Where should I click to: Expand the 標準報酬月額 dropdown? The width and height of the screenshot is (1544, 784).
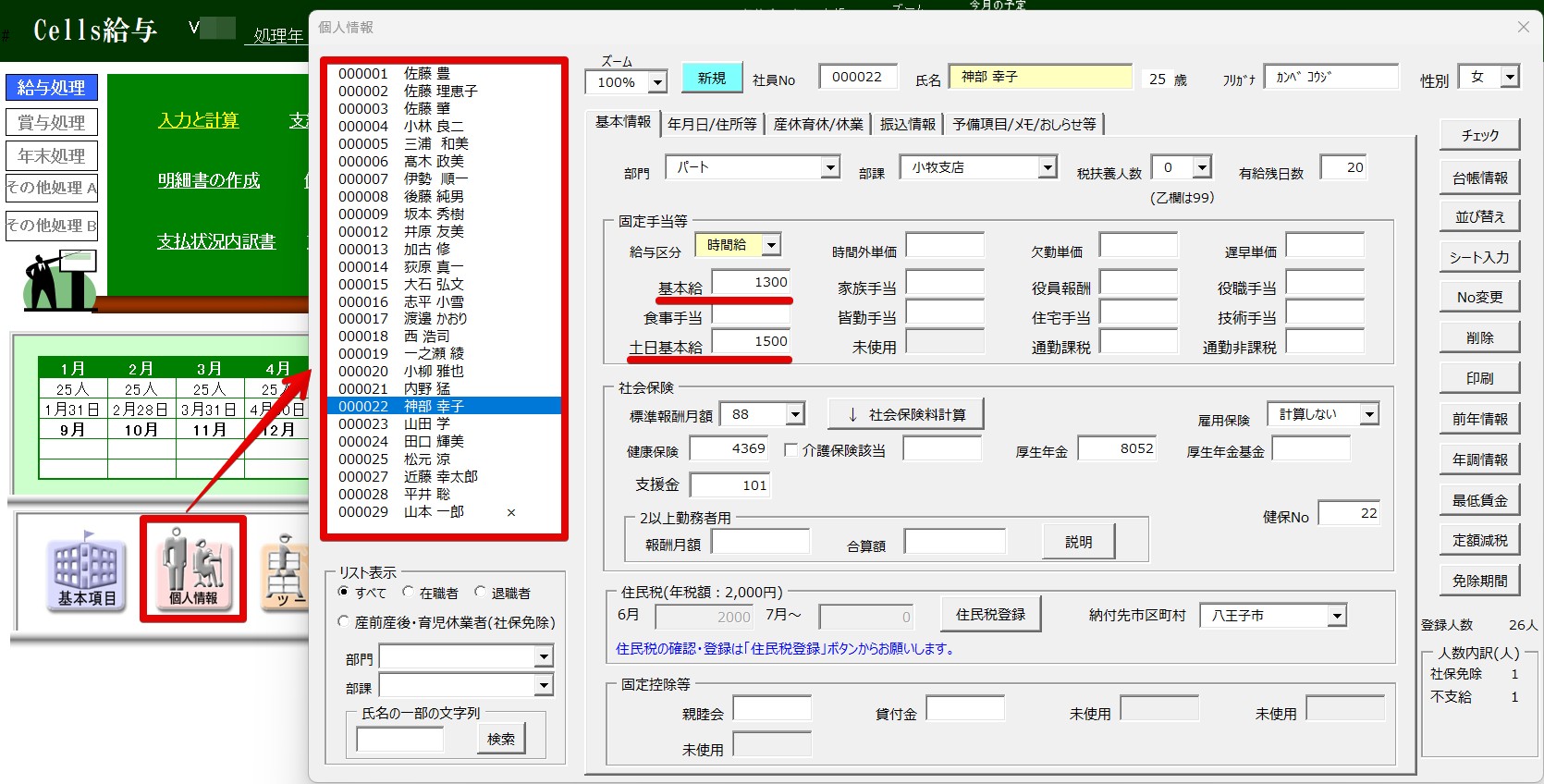(x=796, y=414)
